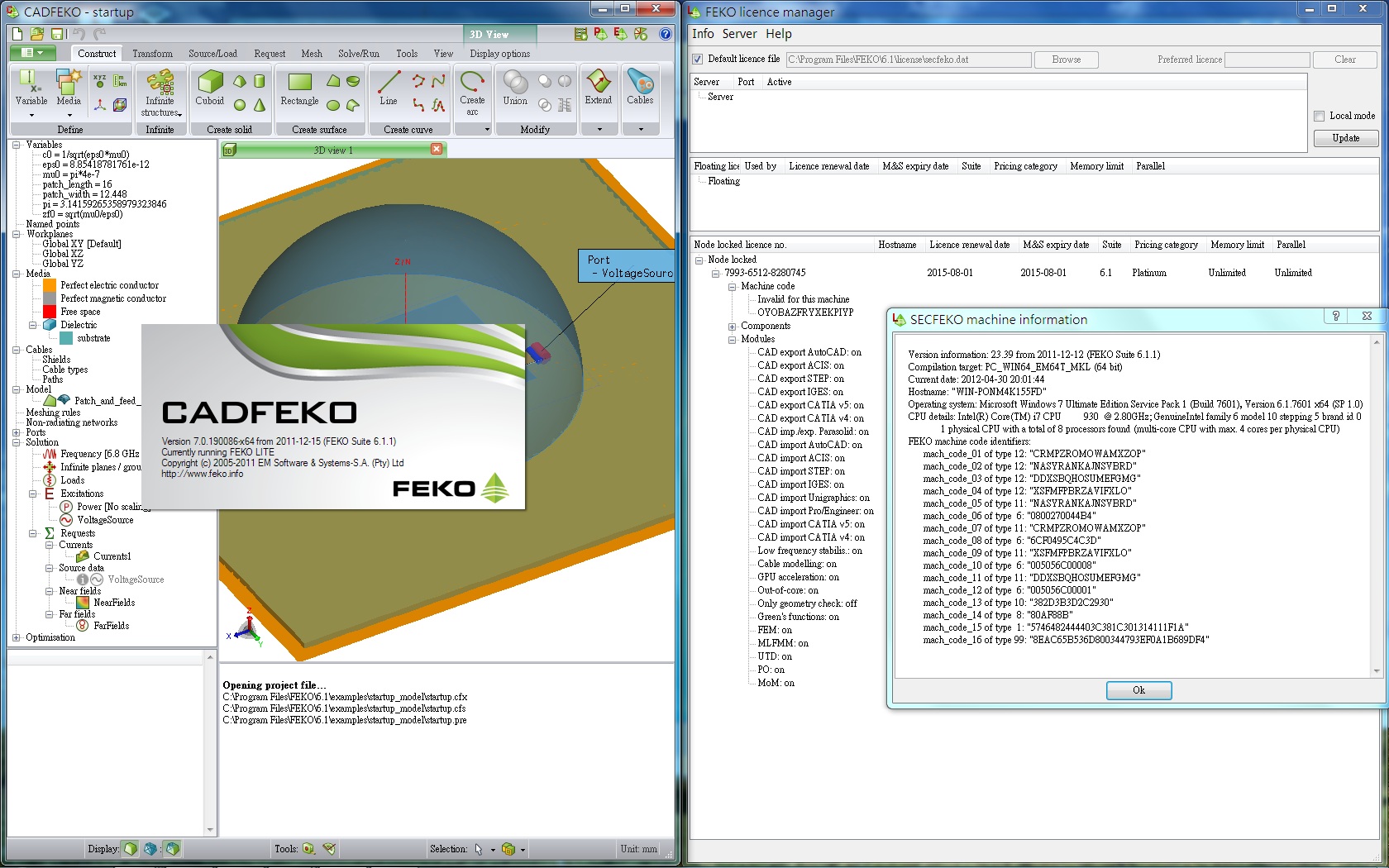Viewport: 1389px width, 868px height.
Task: Close the 3D view 1 tab
Action: pos(437,149)
